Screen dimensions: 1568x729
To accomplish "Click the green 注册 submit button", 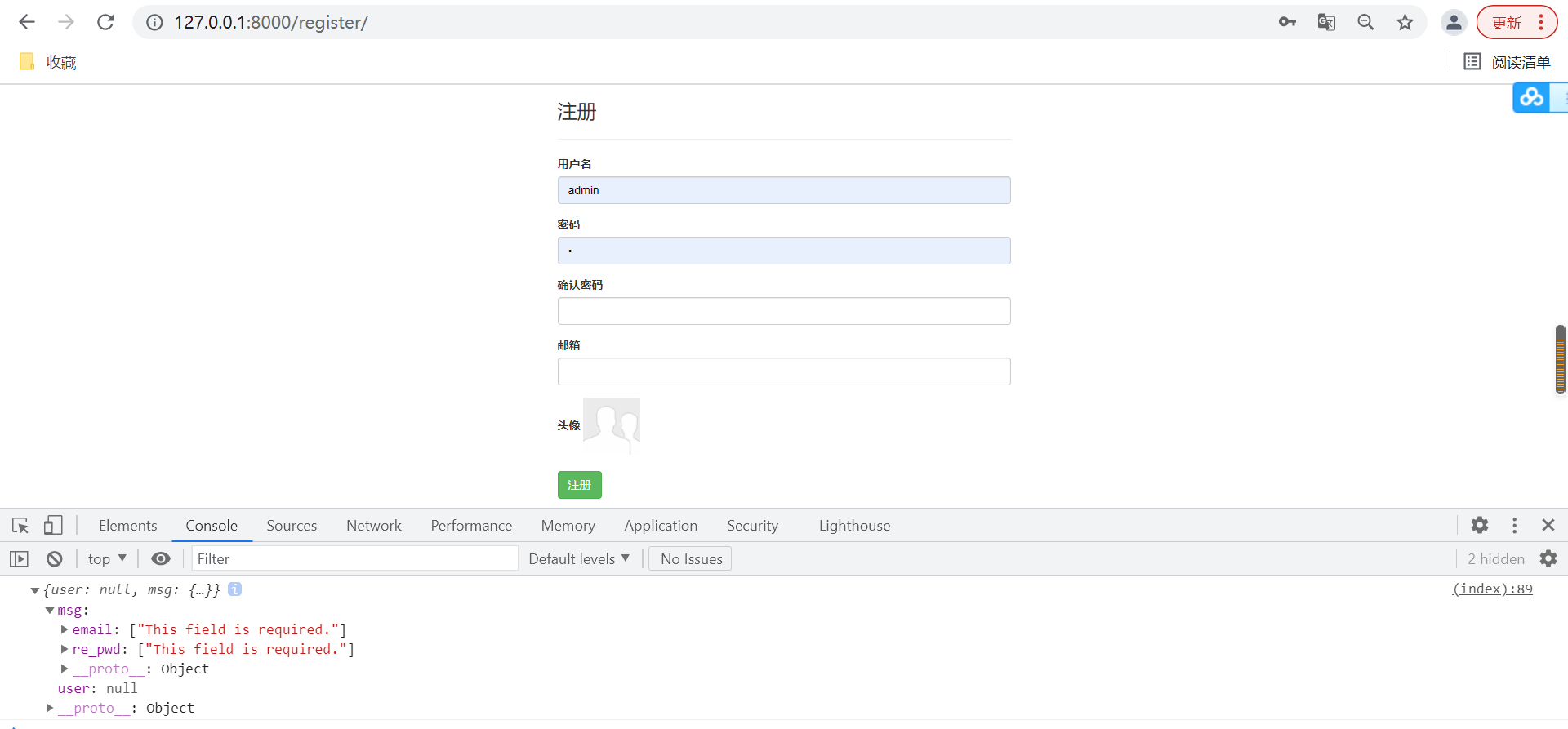I will point(579,485).
